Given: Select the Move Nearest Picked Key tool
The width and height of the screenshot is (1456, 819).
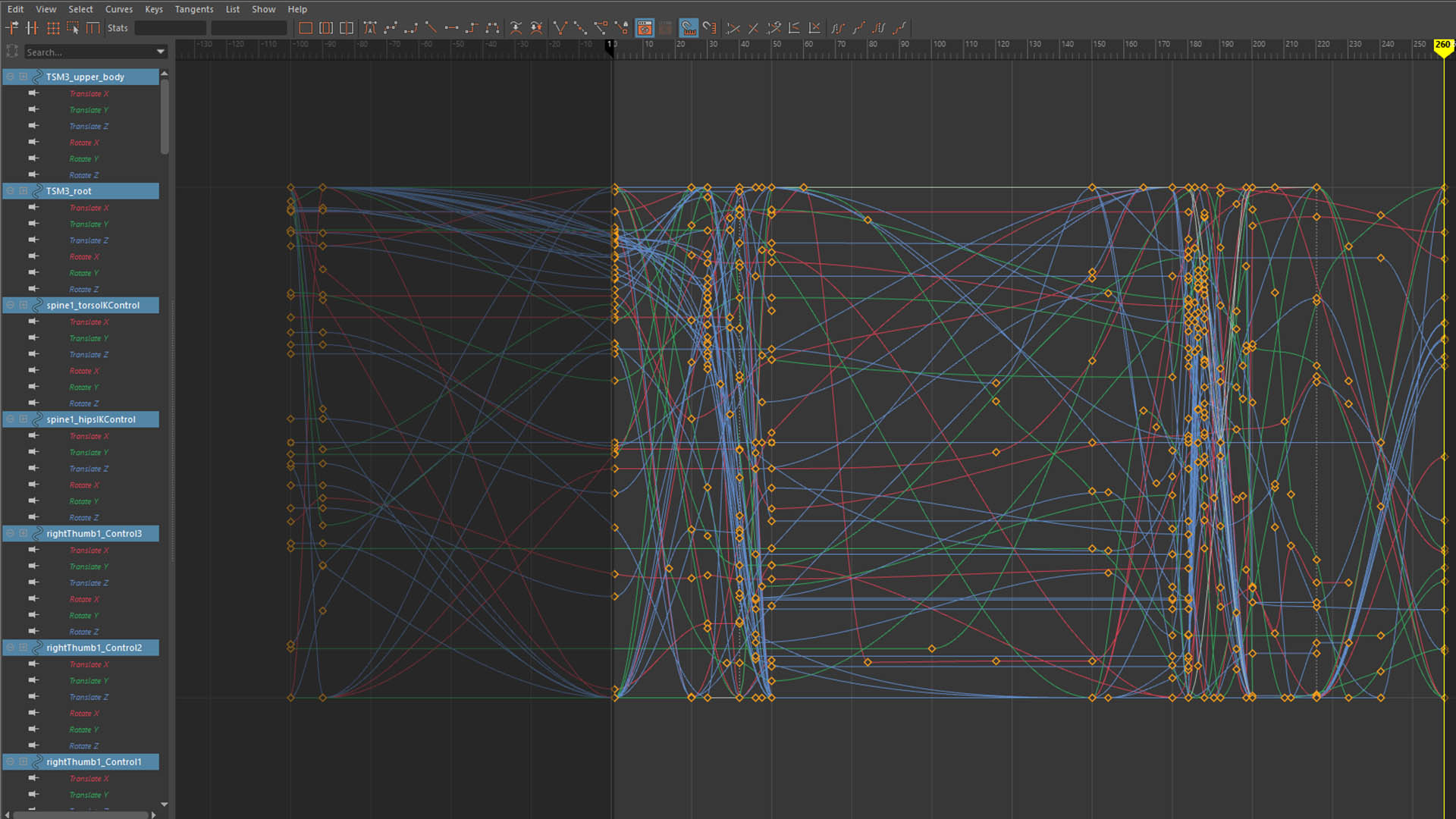Looking at the screenshot, I should tap(12, 28).
